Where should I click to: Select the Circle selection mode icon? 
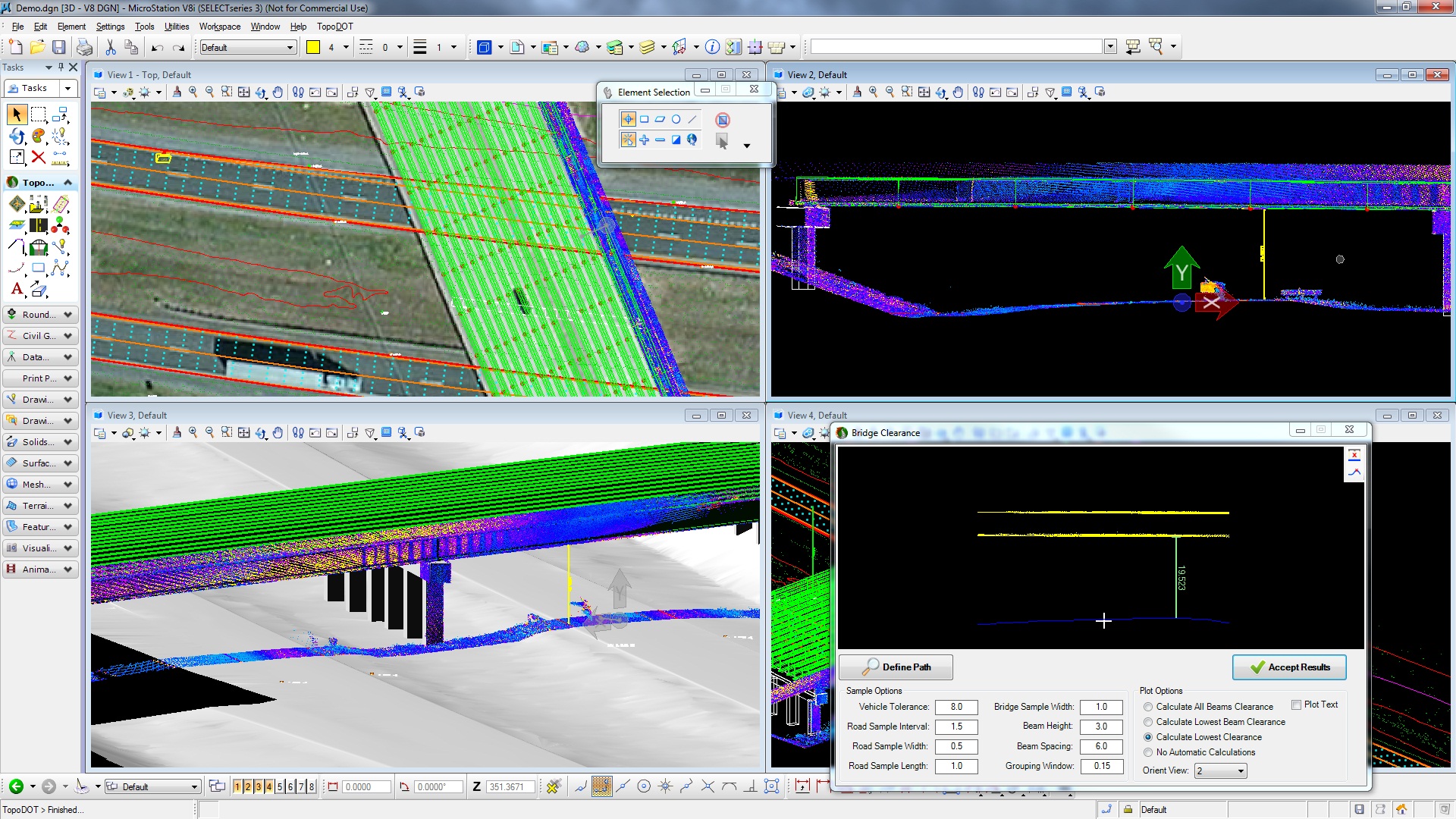point(676,119)
